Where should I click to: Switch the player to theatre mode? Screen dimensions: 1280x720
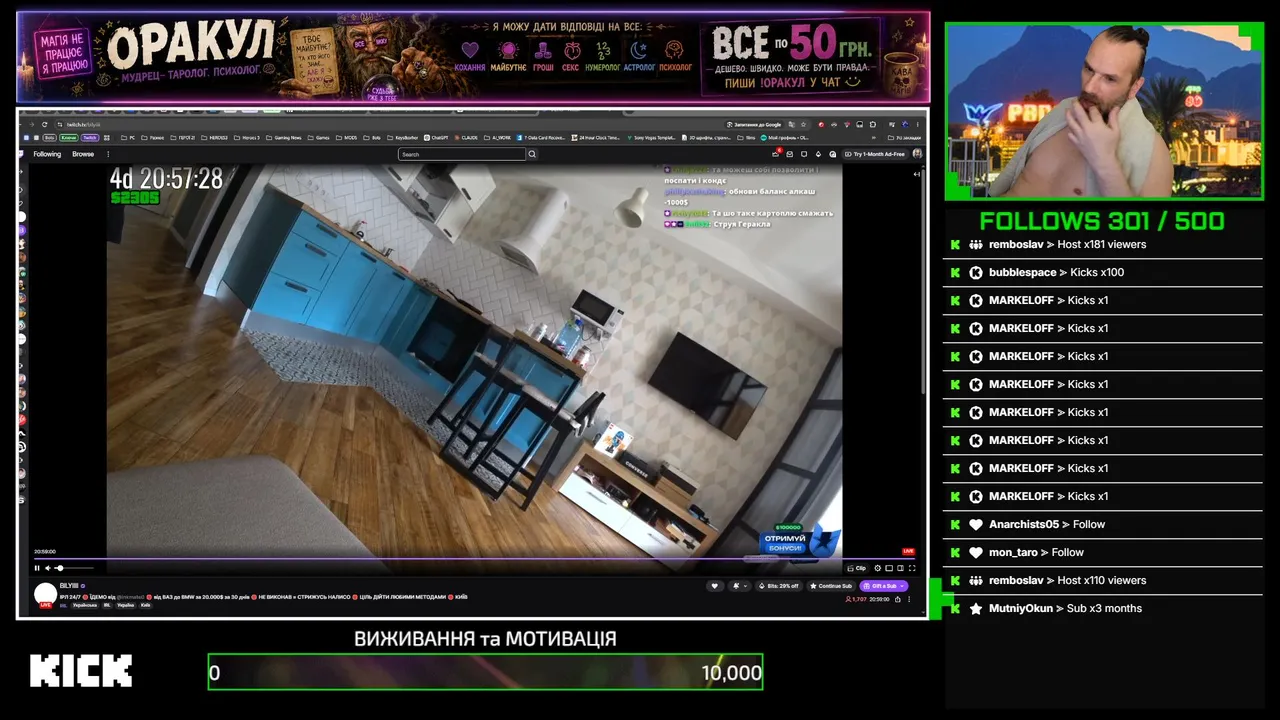[x=900, y=568]
